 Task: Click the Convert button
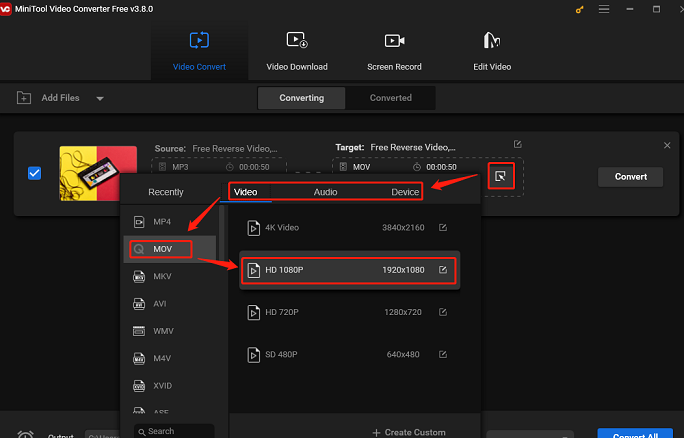pos(630,177)
